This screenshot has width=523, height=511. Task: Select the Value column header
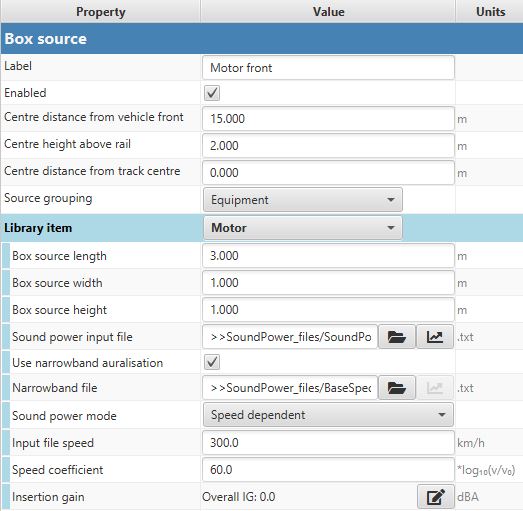(328, 12)
